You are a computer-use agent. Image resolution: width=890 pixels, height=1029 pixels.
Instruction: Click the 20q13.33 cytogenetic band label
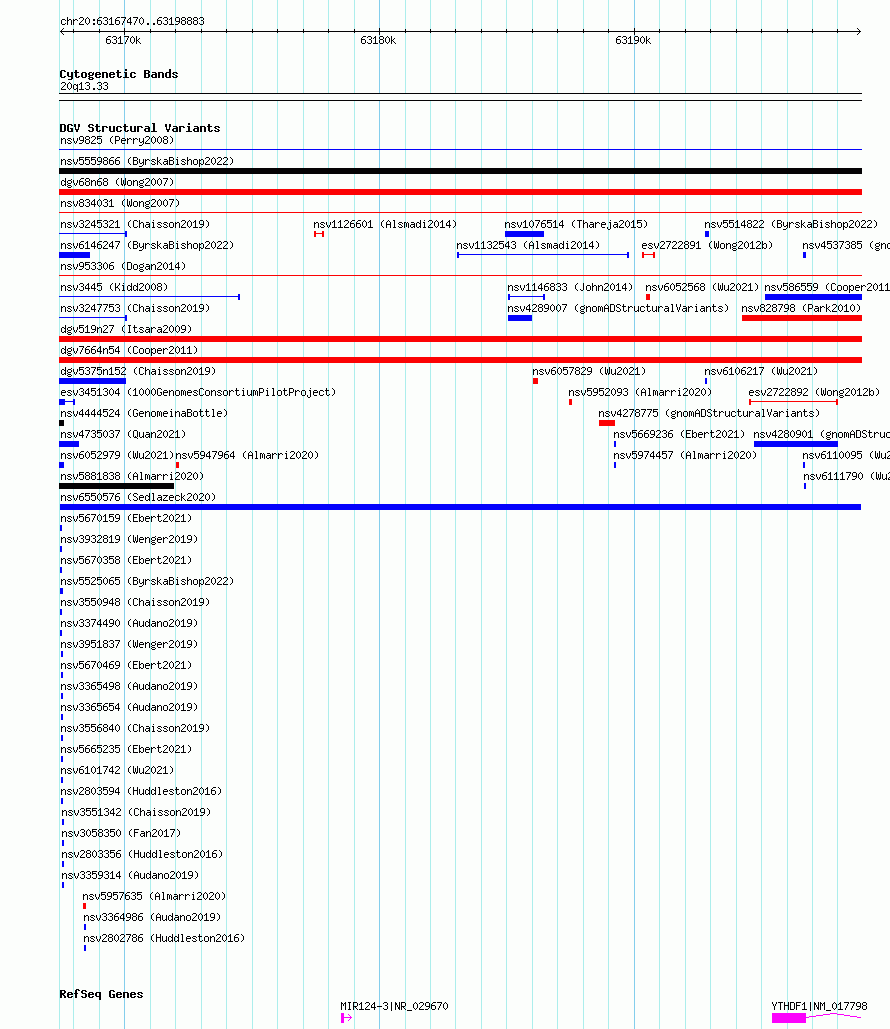[x=84, y=87]
